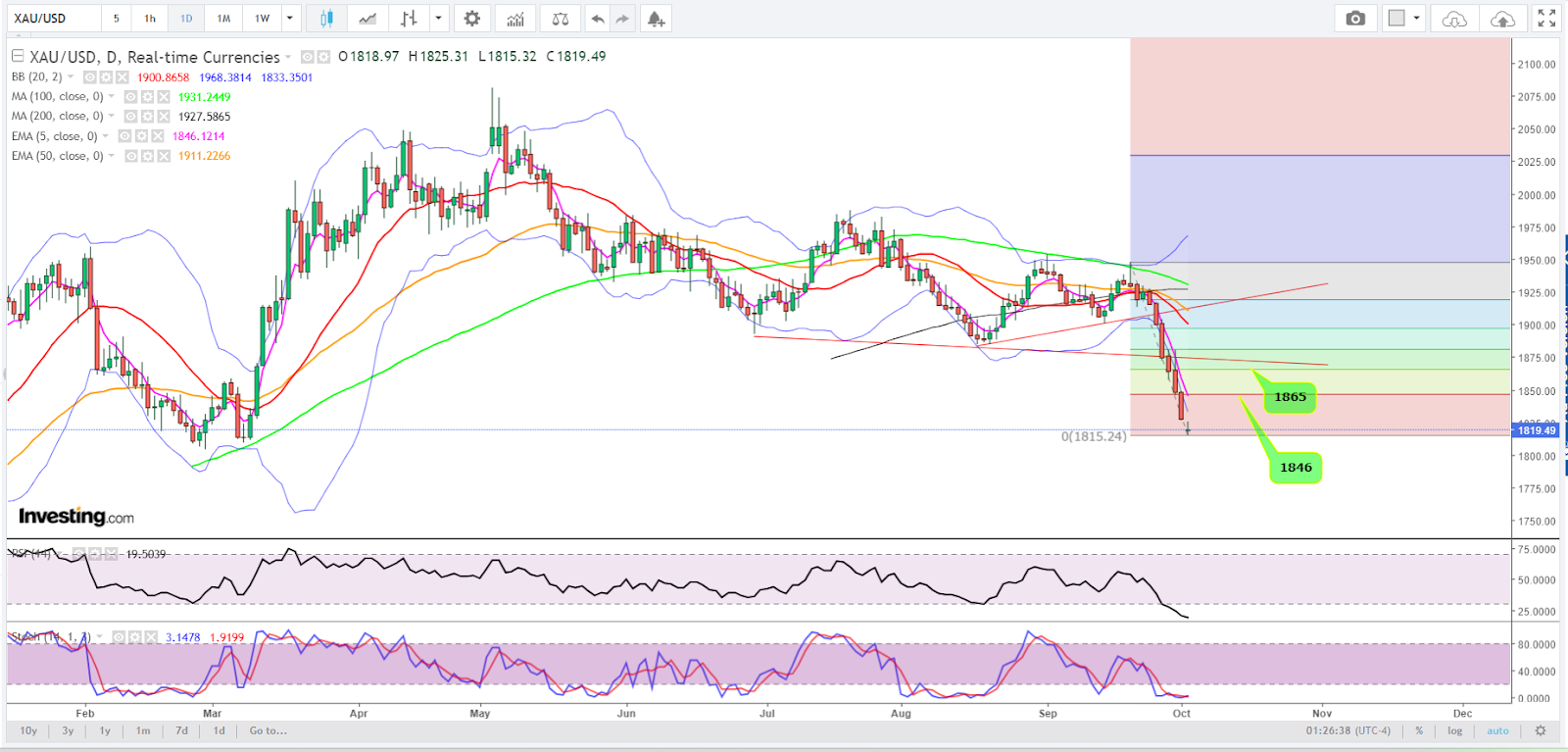Expand EMA (5, close, 0) legend arrow
1568x752 pixels.
(105, 136)
